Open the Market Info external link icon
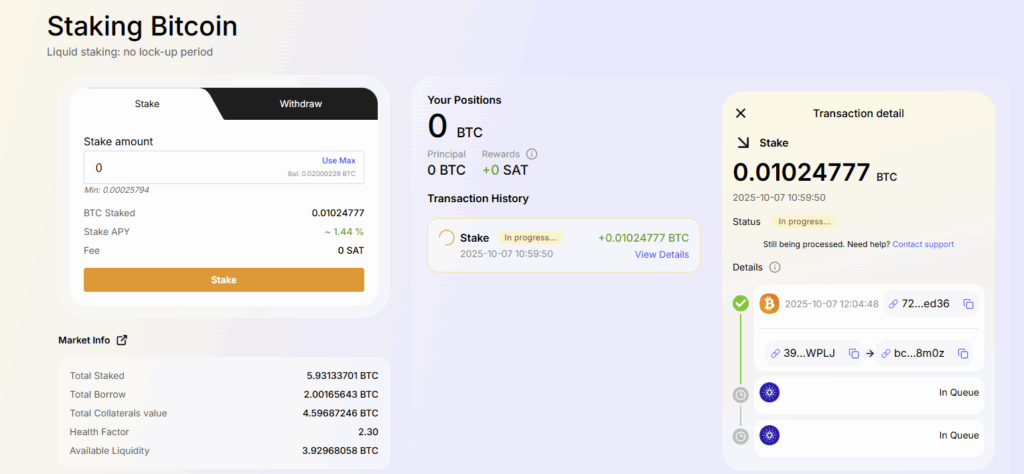The image size is (1024, 474). pos(122,340)
